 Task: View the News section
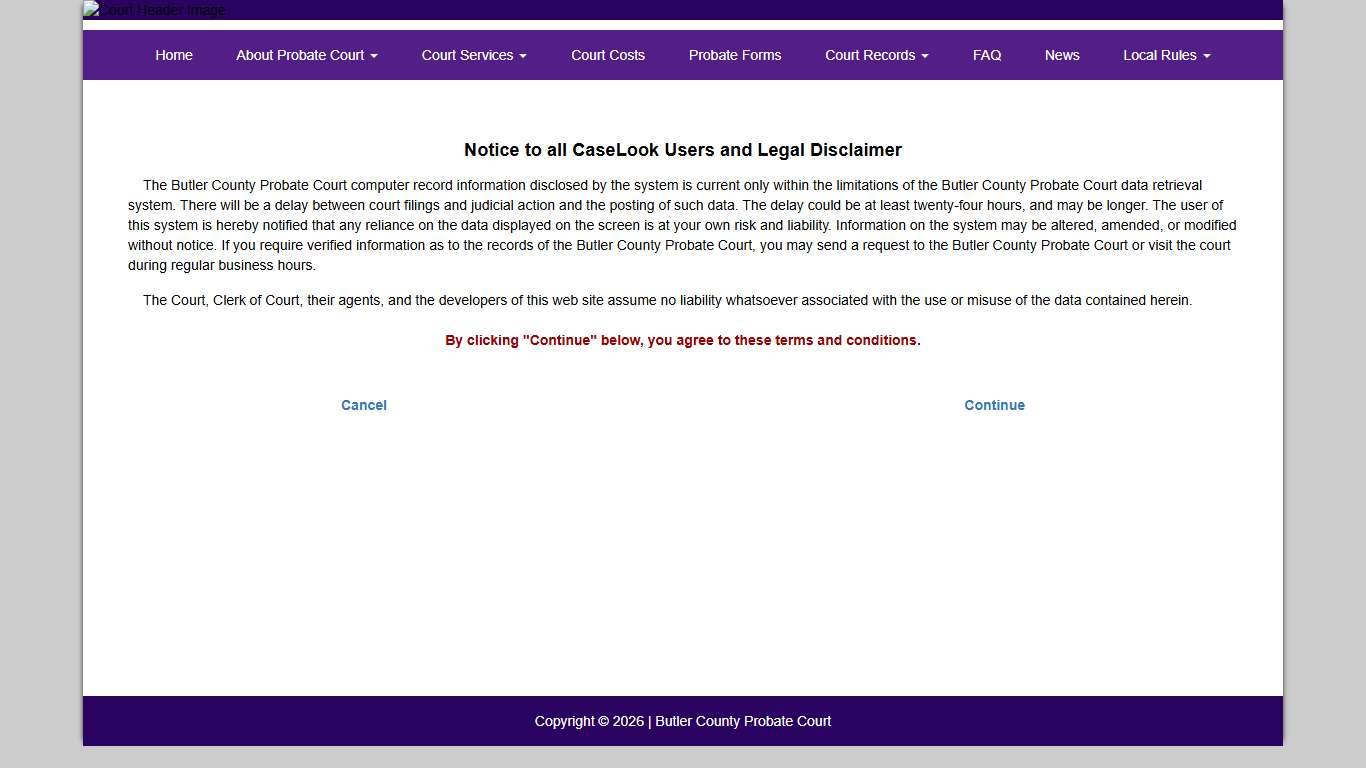point(1062,55)
